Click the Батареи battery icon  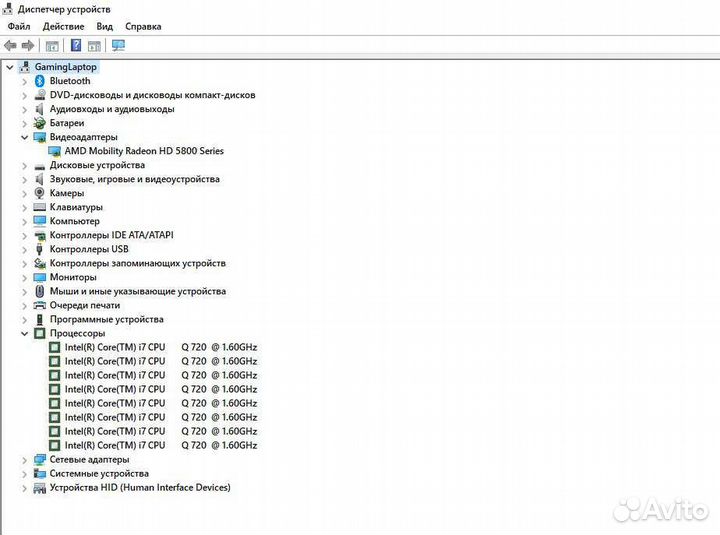pos(40,123)
